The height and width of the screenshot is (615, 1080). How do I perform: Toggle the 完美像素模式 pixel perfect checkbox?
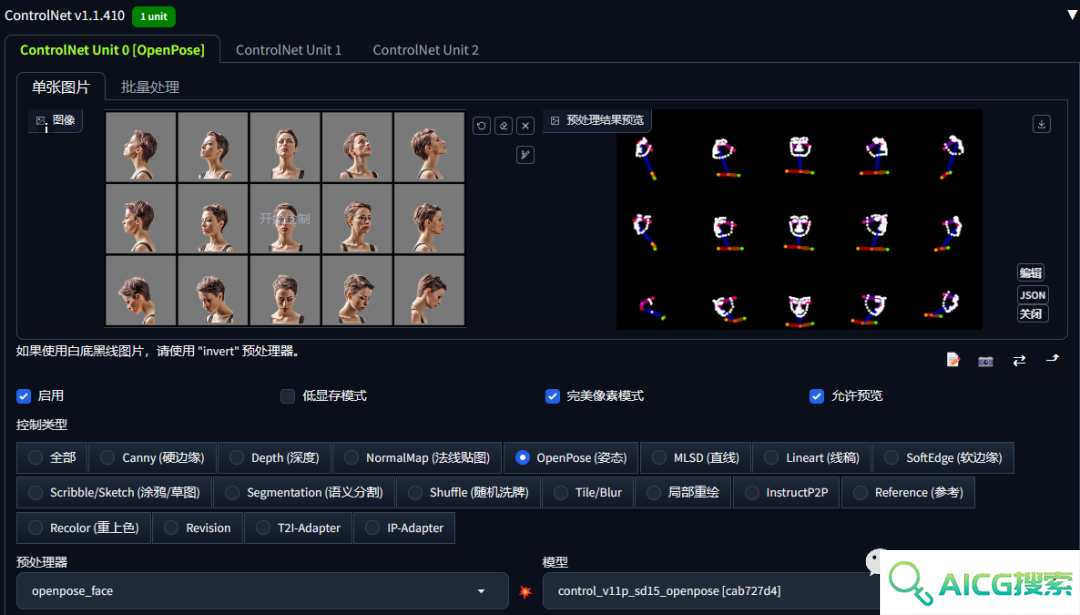(552, 396)
